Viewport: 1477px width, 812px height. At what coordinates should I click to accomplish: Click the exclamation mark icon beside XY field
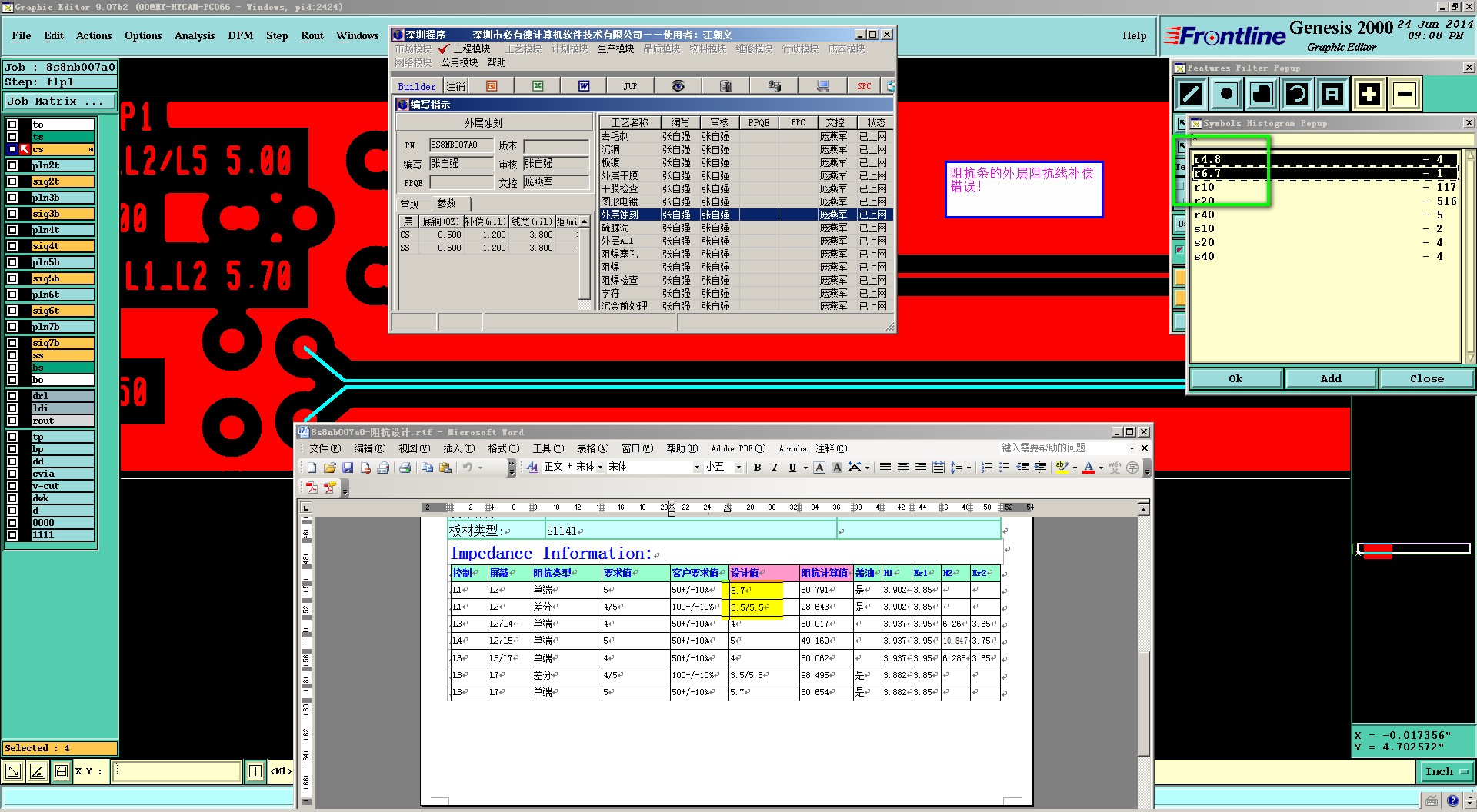(x=255, y=771)
